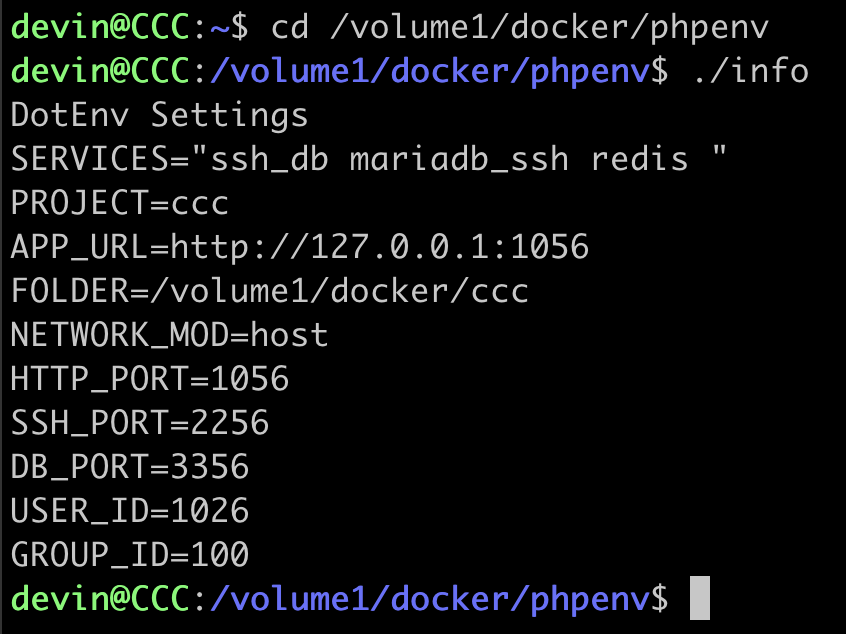Click the GROUP_ID=100 line
846x634 pixels.
[x=129, y=554]
